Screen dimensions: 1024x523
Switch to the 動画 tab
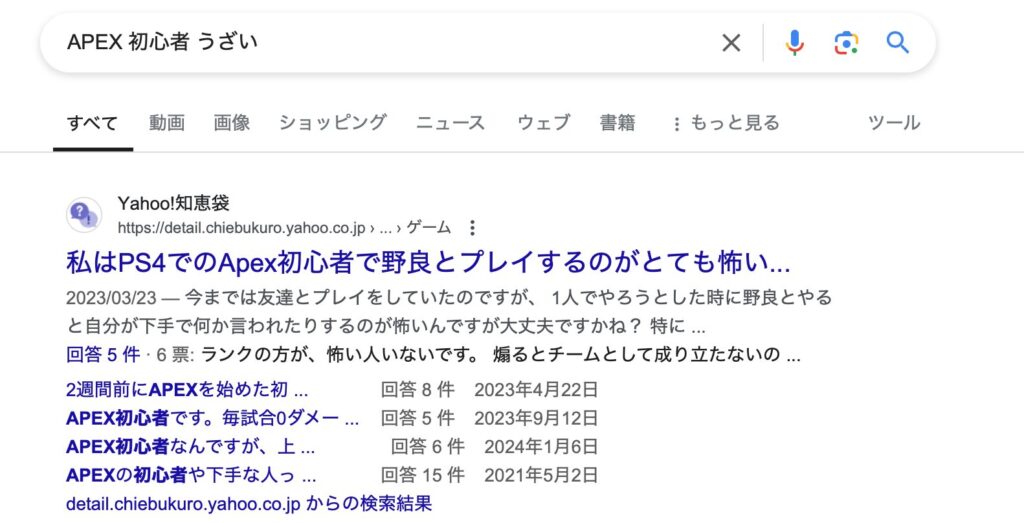tap(167, 123)
